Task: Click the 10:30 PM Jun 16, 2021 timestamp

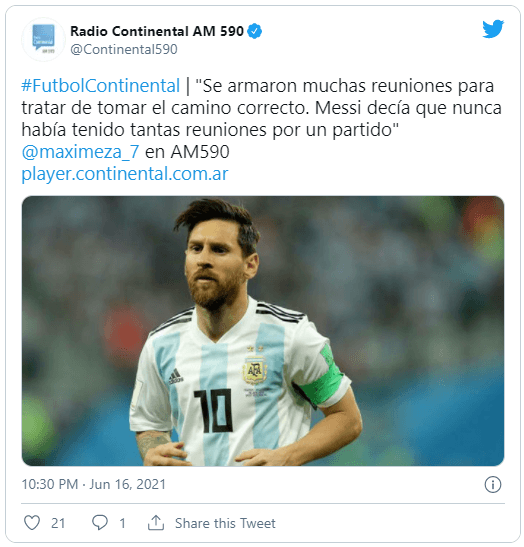Action: [93, 484]
